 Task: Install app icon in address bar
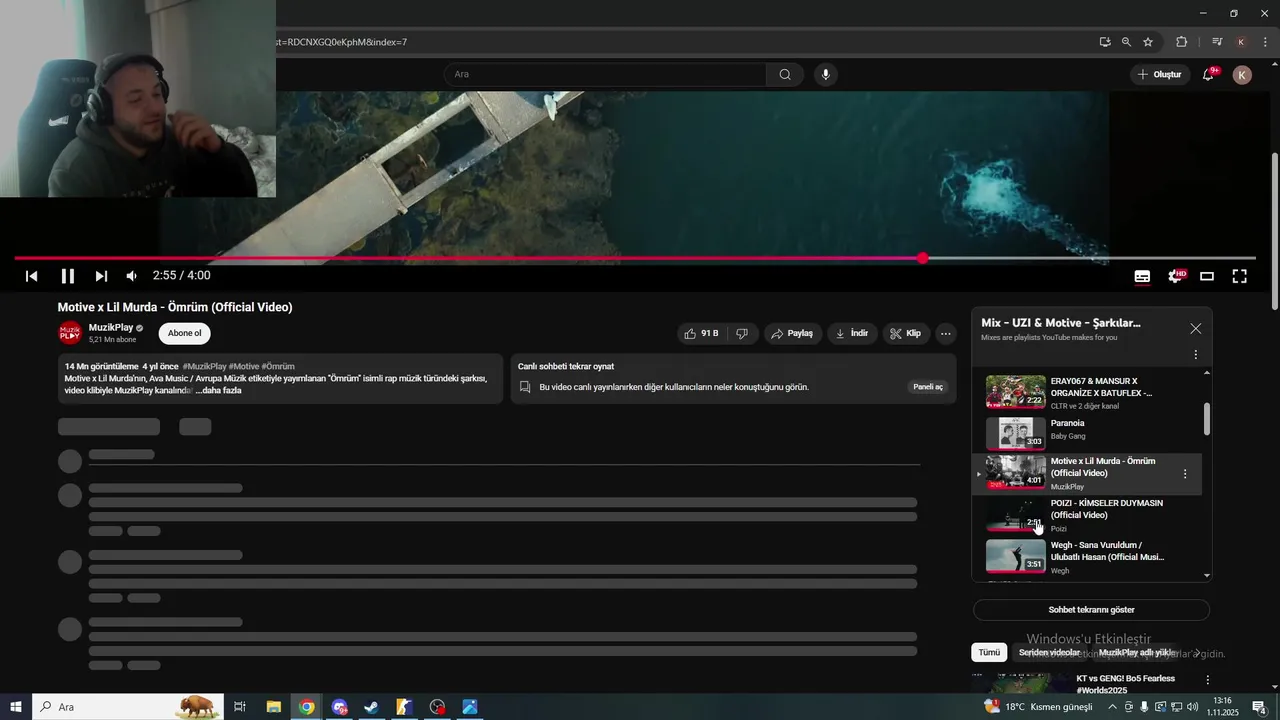1104,42
